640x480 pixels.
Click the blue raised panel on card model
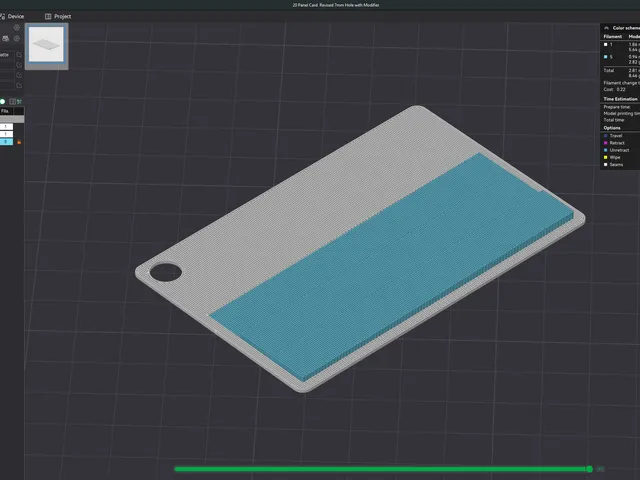pyautogui.click(x=392, y=265)
